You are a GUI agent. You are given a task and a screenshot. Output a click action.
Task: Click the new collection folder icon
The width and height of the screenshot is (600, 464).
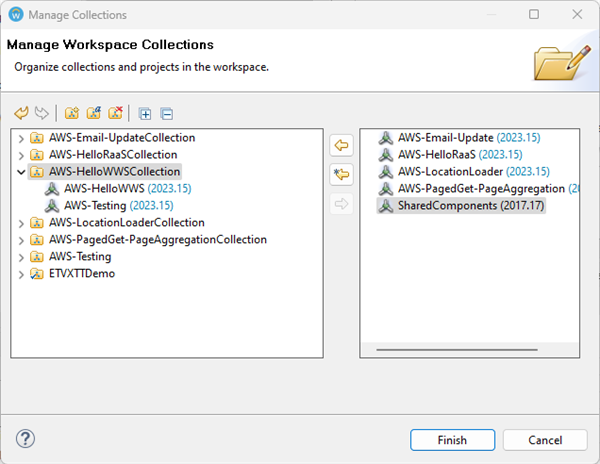tap(72, 113)
